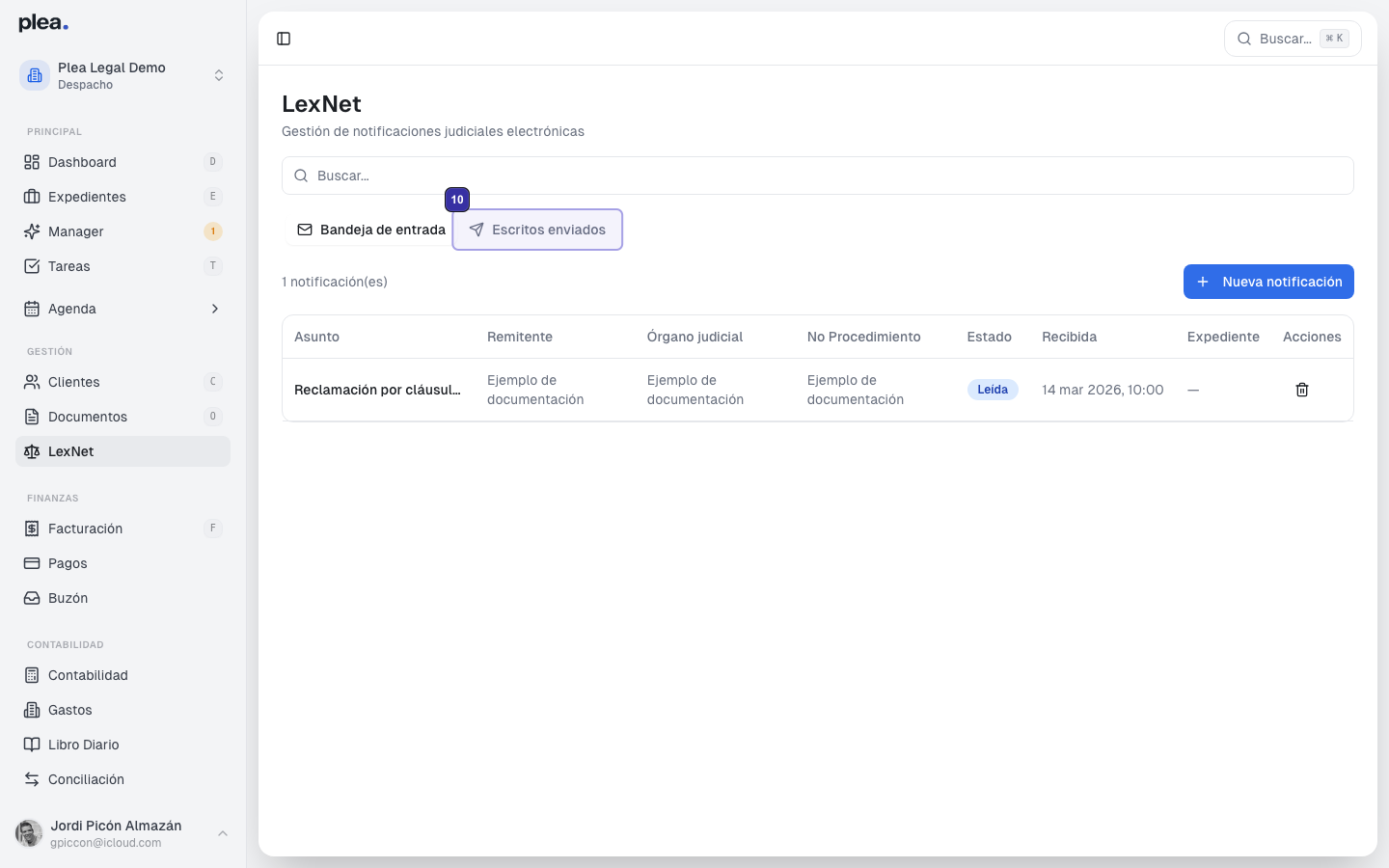Open Conciliación
This screenshot has width=1389, height=868.
(x=123, y=779)
